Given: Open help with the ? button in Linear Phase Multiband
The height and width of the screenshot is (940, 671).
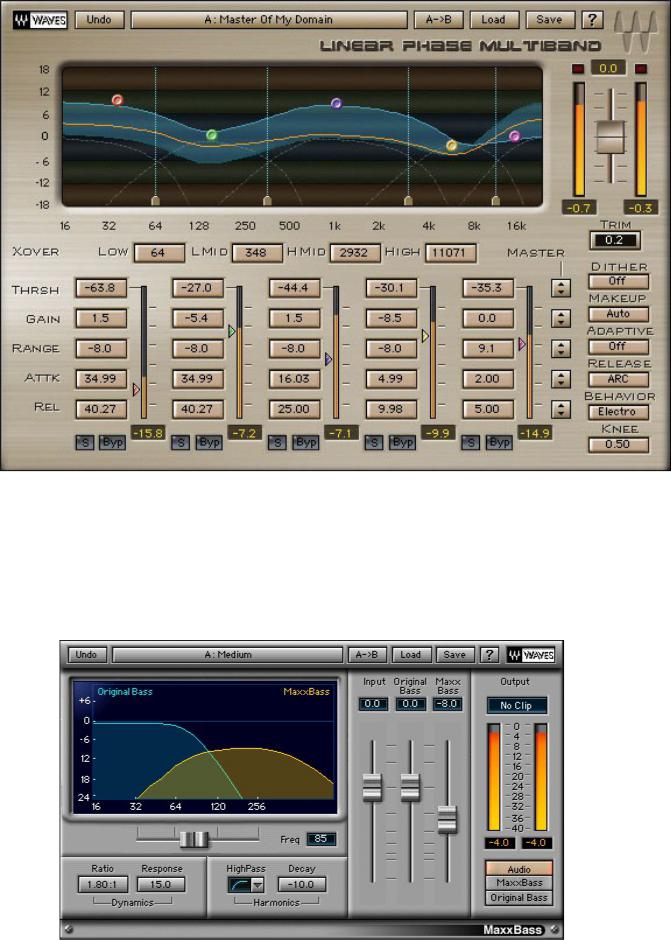Looking at the screenshot, I should 592,20.
